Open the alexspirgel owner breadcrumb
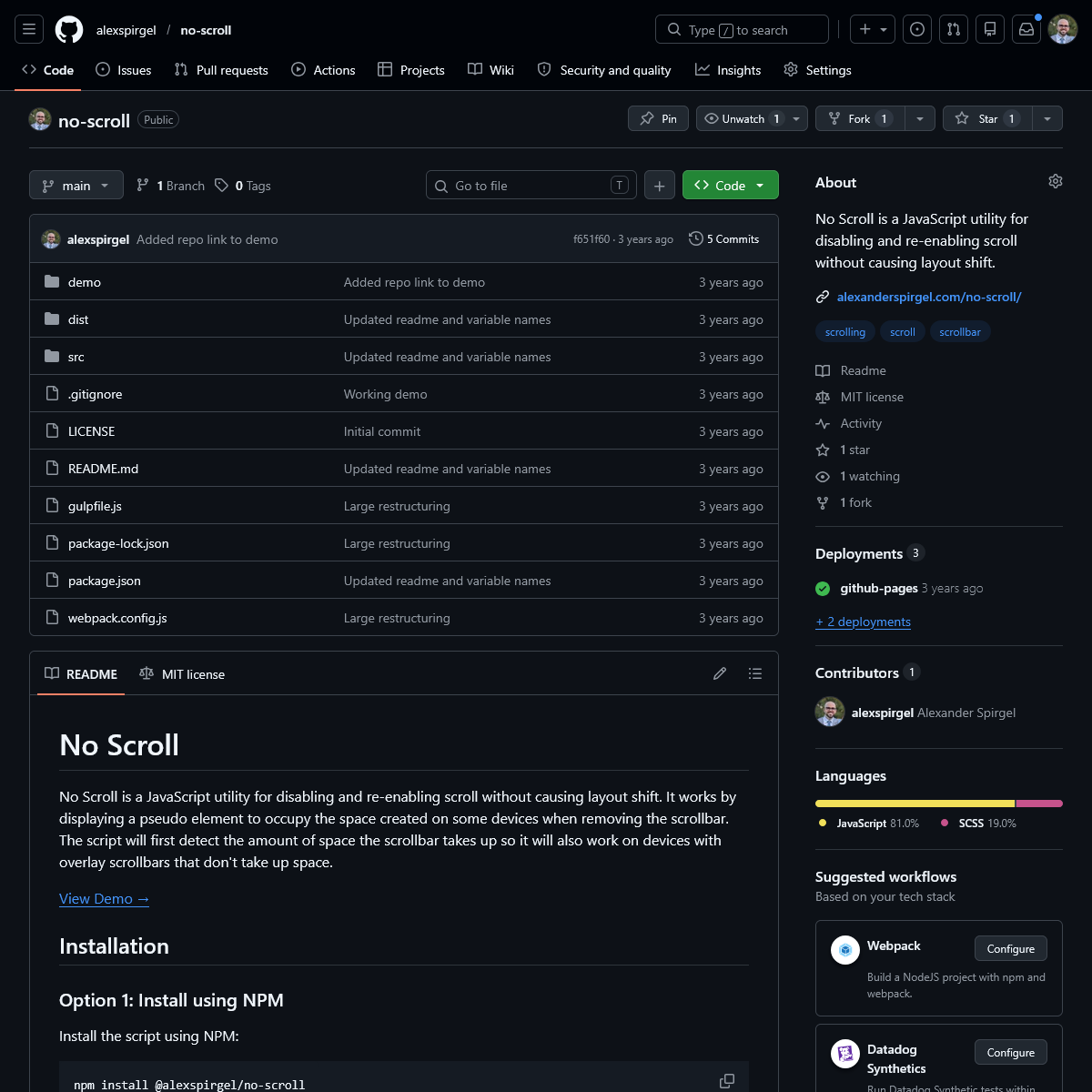 point(126,30)
